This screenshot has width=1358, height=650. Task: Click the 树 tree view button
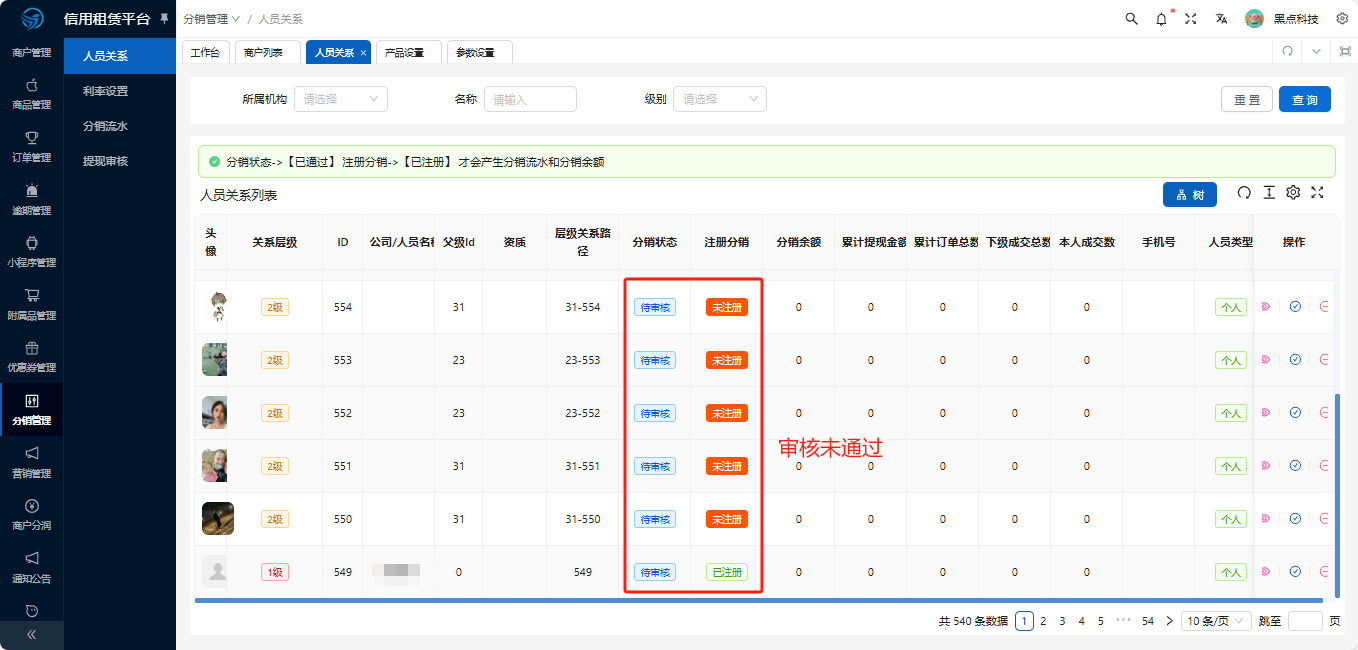tap(1190, 194)
